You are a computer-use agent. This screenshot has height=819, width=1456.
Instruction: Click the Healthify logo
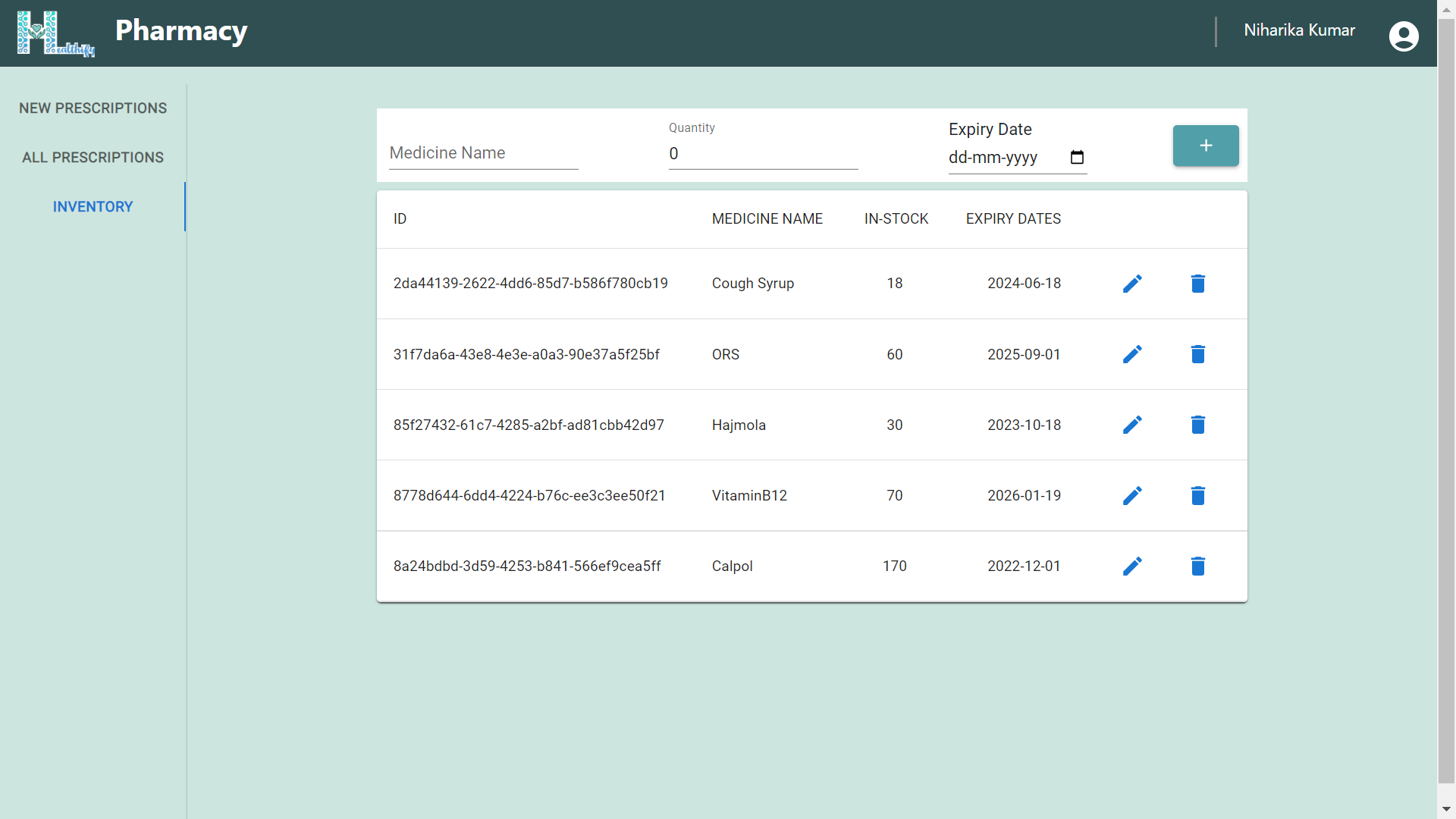tap(55, 33)
